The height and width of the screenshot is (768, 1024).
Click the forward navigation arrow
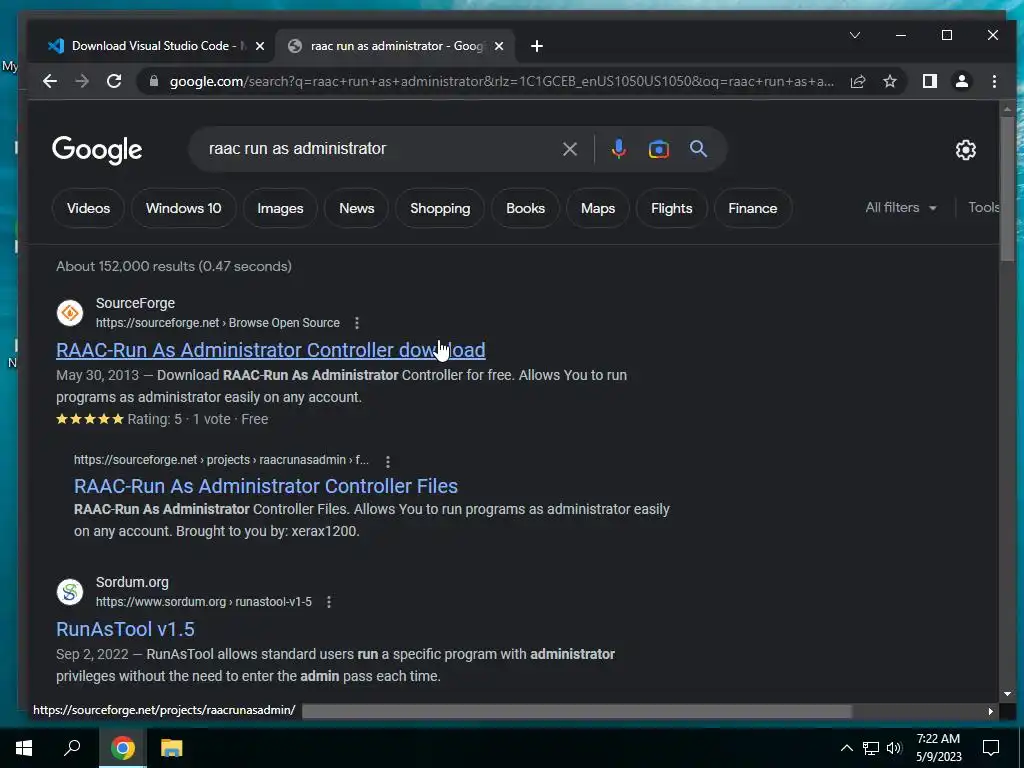pos(82,82)
